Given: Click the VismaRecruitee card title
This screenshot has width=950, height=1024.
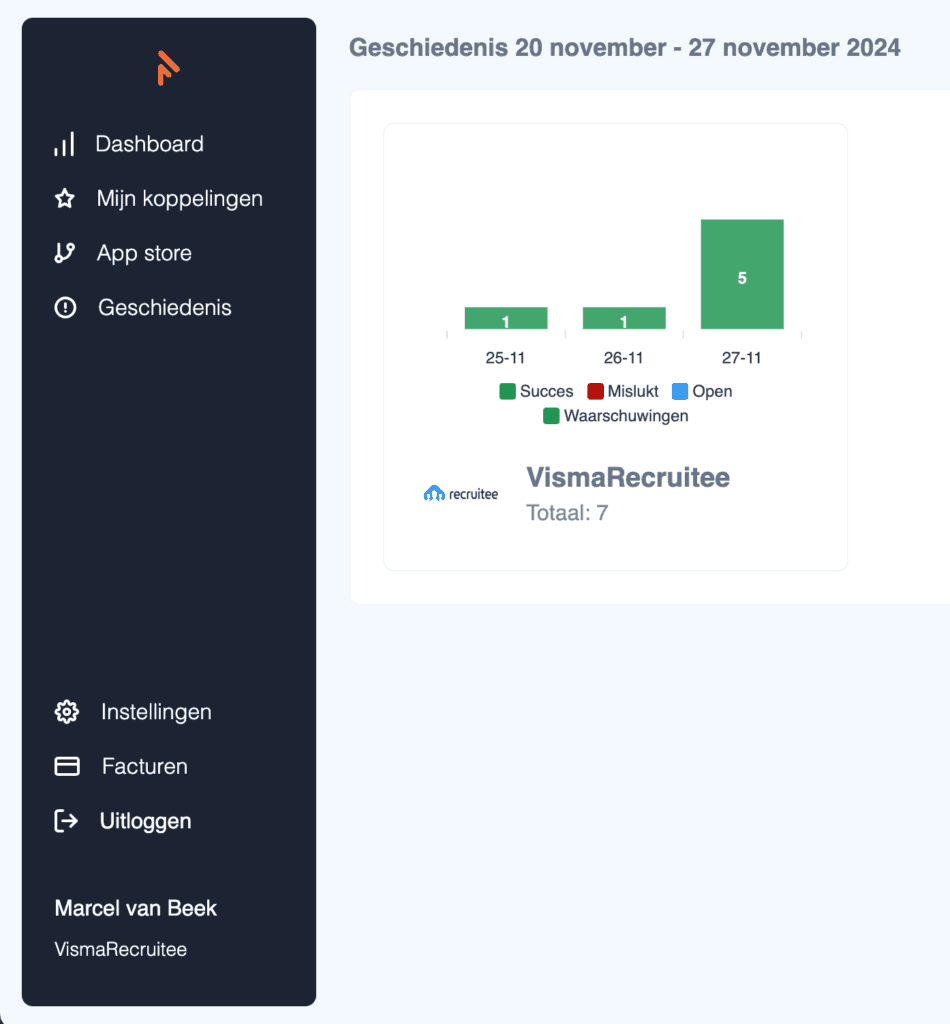Looking at the screenshot, I should tap(628, 478).
